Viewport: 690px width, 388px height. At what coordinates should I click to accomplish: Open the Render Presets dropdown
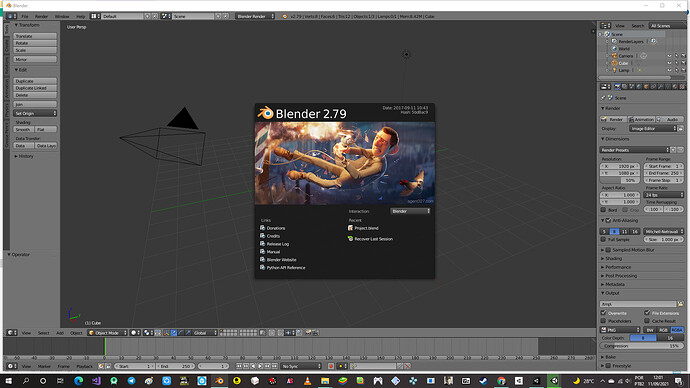(x=635, y=150)
